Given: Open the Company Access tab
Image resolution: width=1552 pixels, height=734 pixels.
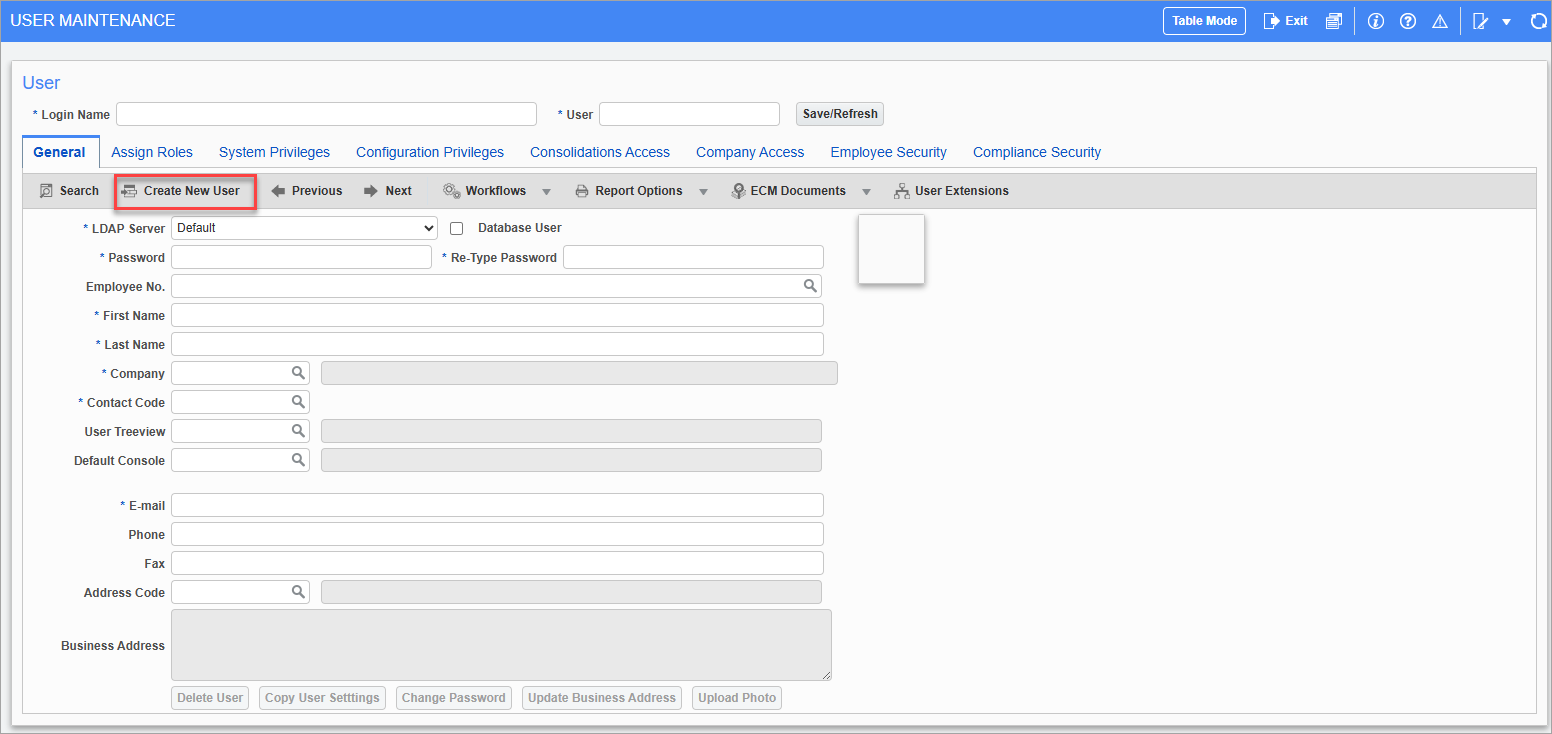Looking at the screenshot, I should (x=750, y=152).
